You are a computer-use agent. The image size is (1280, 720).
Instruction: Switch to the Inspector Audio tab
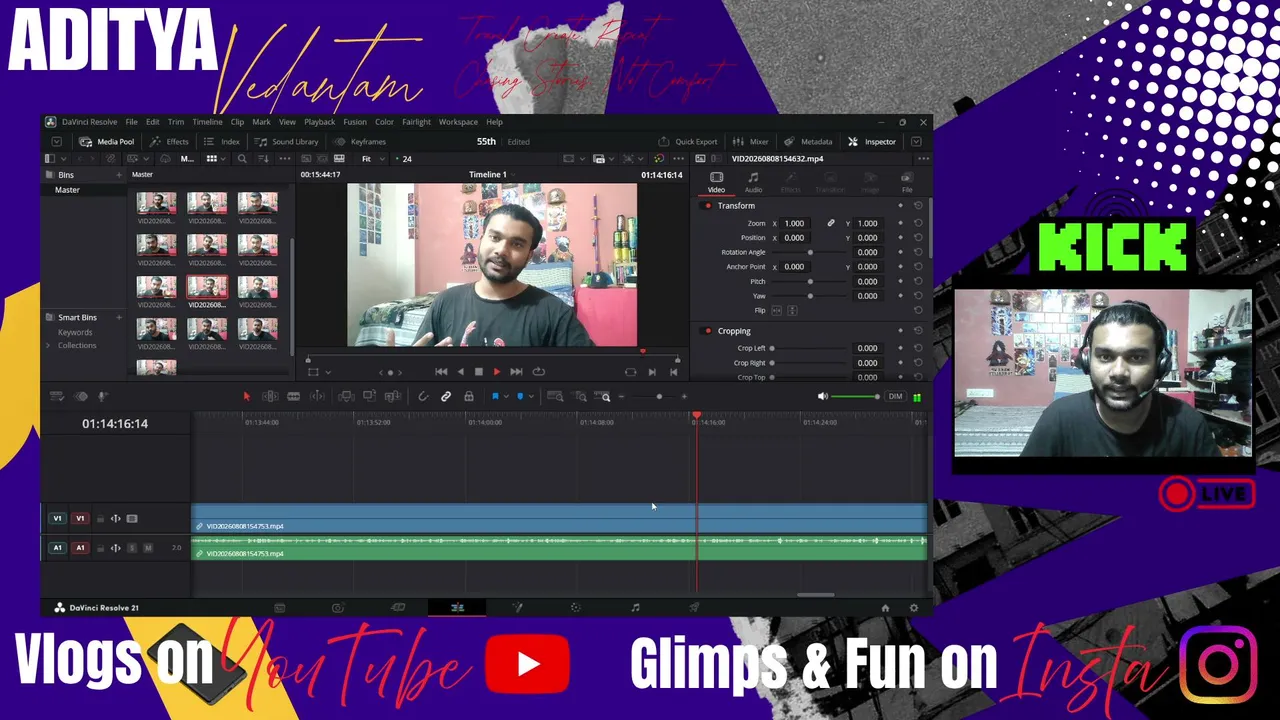pos(753,182)
